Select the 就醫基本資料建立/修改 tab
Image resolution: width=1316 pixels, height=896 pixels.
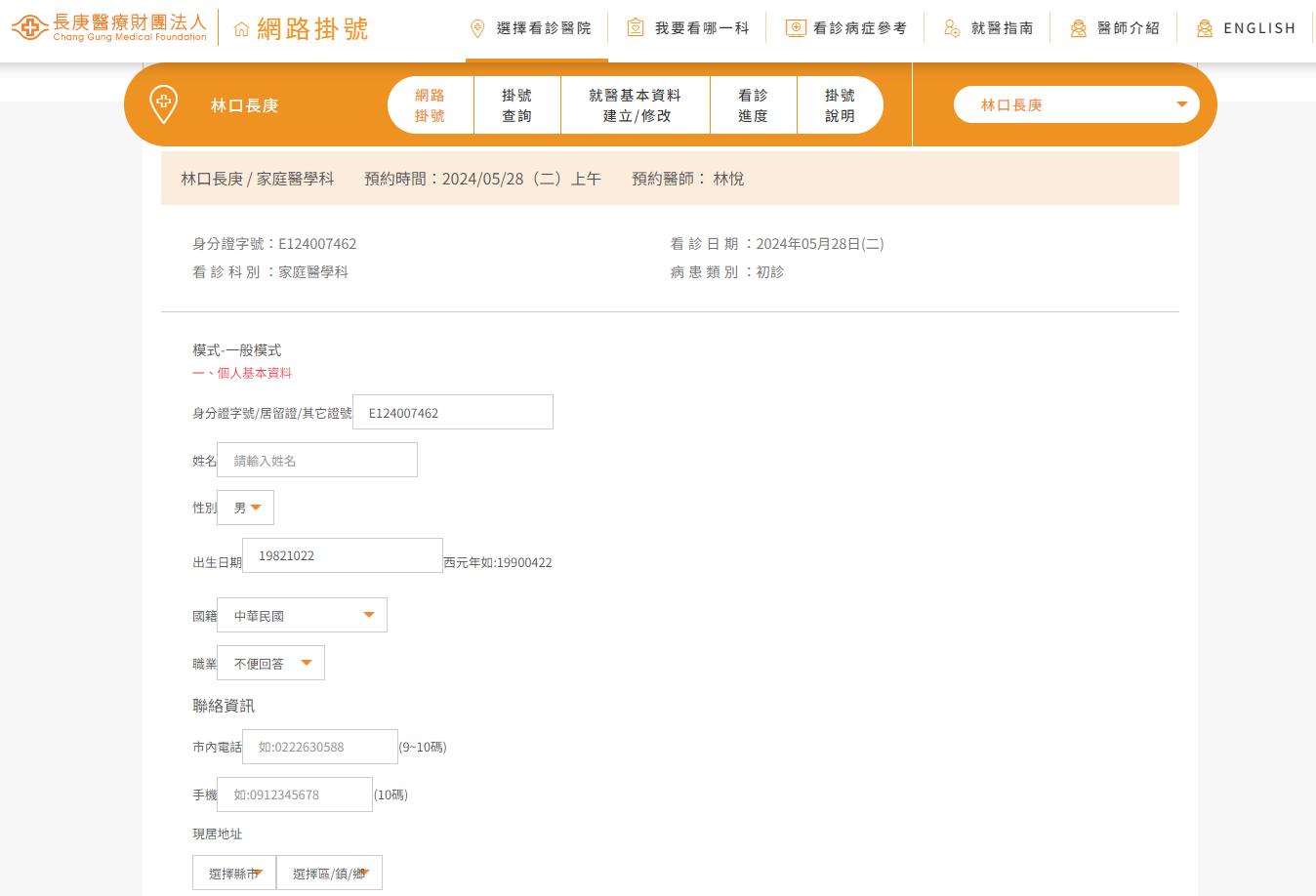(x=636, y=105)
